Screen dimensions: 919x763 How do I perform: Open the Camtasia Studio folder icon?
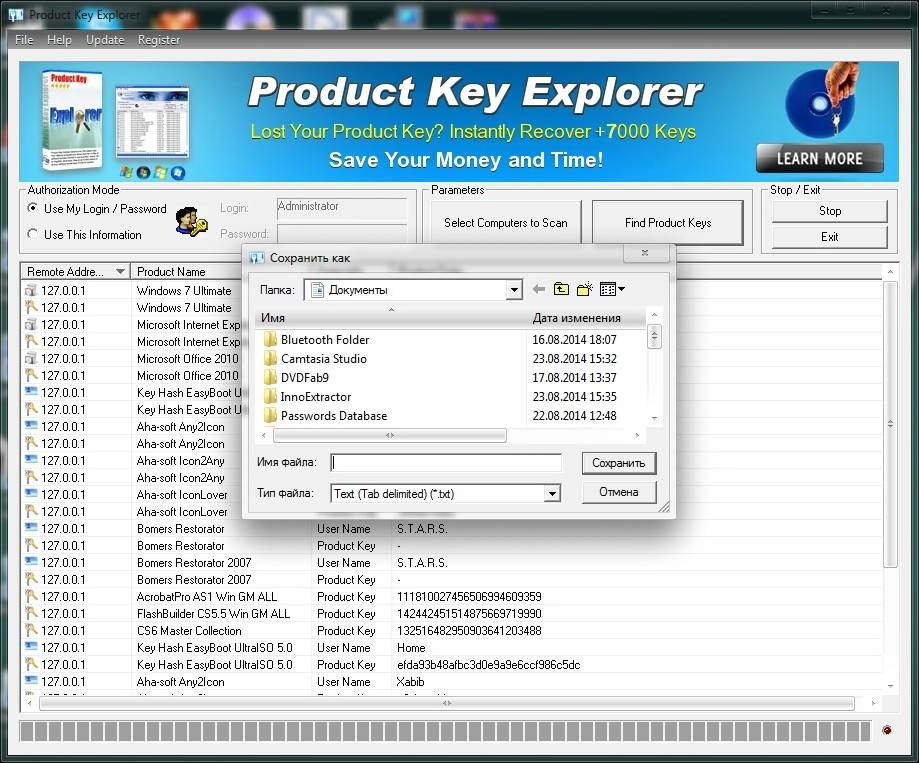coord(270,359)
